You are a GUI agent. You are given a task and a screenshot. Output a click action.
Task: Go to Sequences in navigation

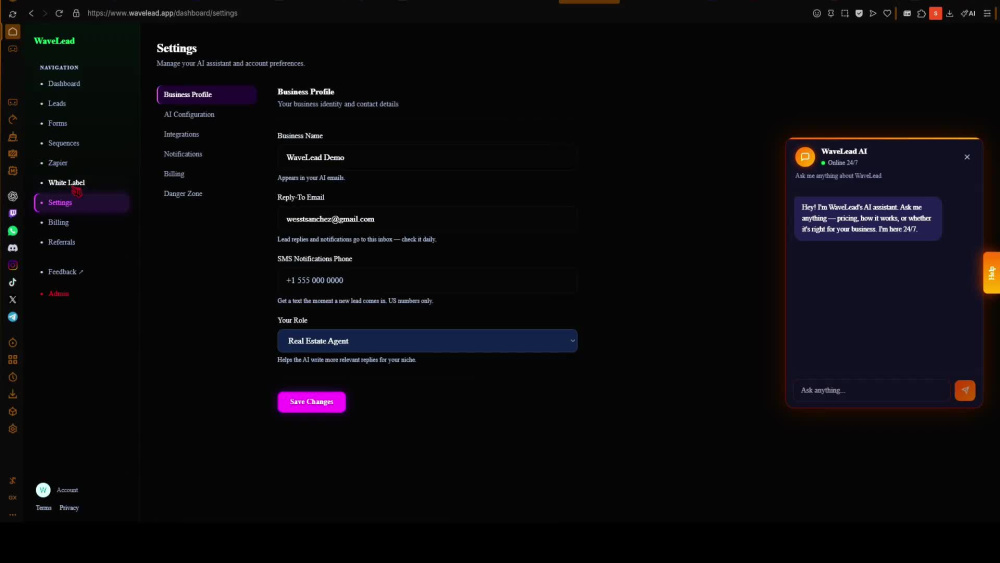(64, 143)
